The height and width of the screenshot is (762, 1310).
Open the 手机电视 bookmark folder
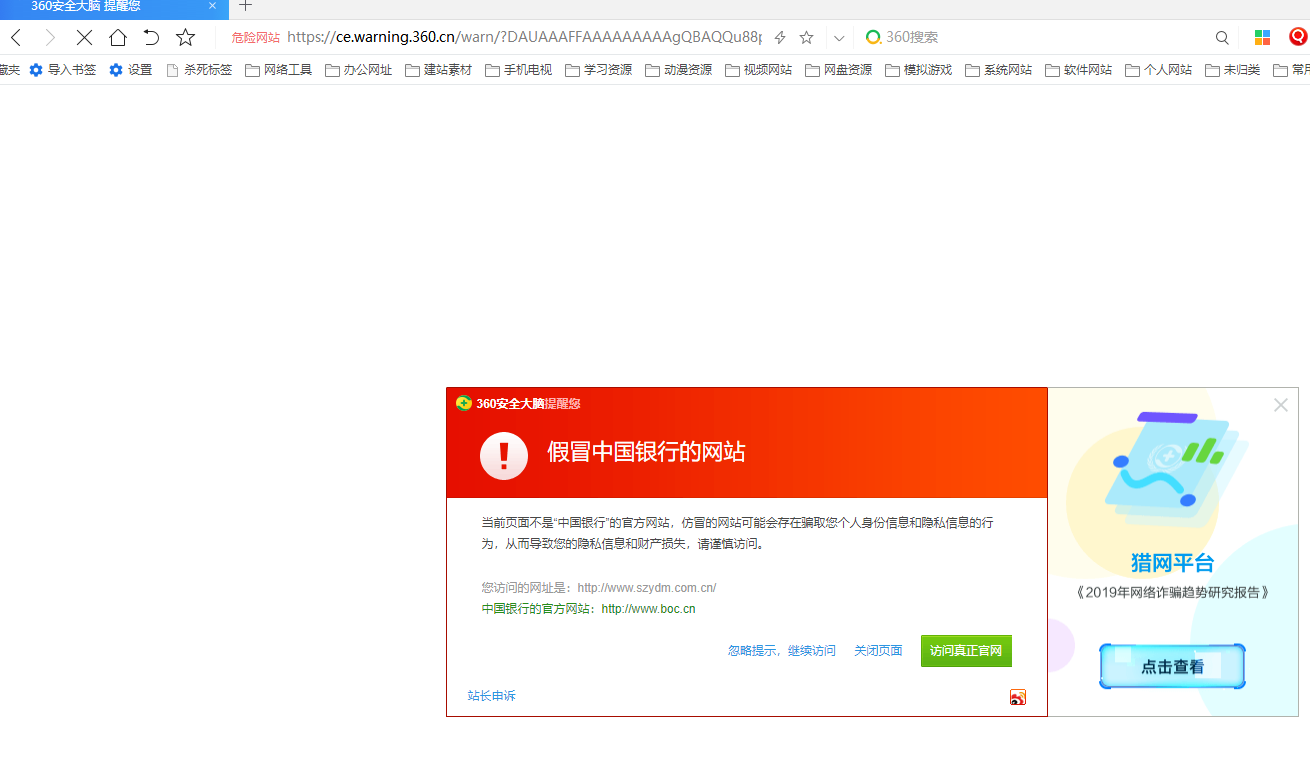click(x=519, y=70)
